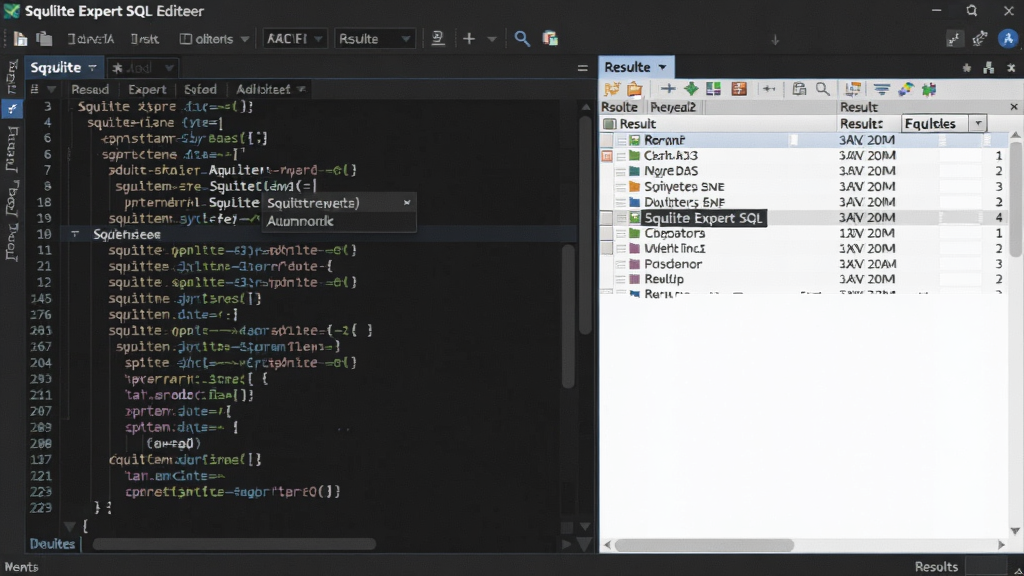Image resolution: width=1024 pixels, height=576 pixels.
Task: Open the Squulite tab dropdown arrow
Action: [x=92, y=68]
